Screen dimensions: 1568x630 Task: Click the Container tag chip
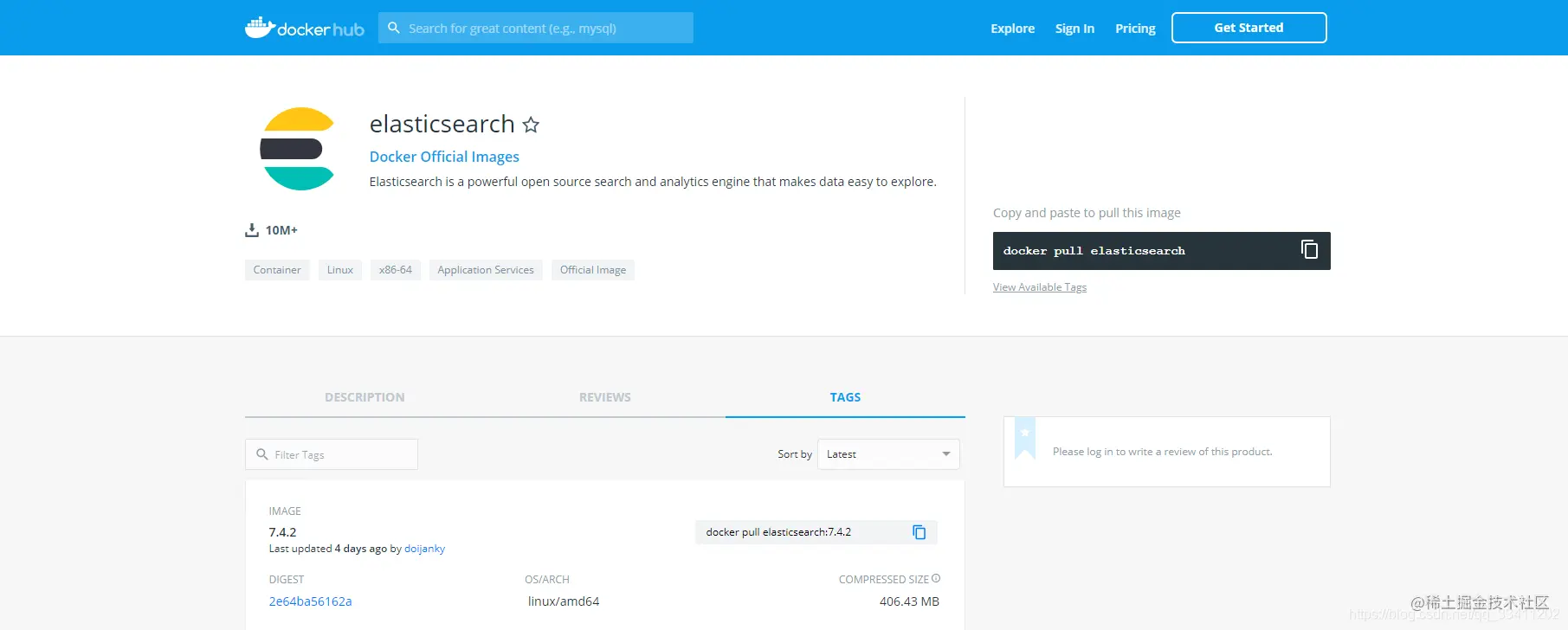[x=277, y=270]
